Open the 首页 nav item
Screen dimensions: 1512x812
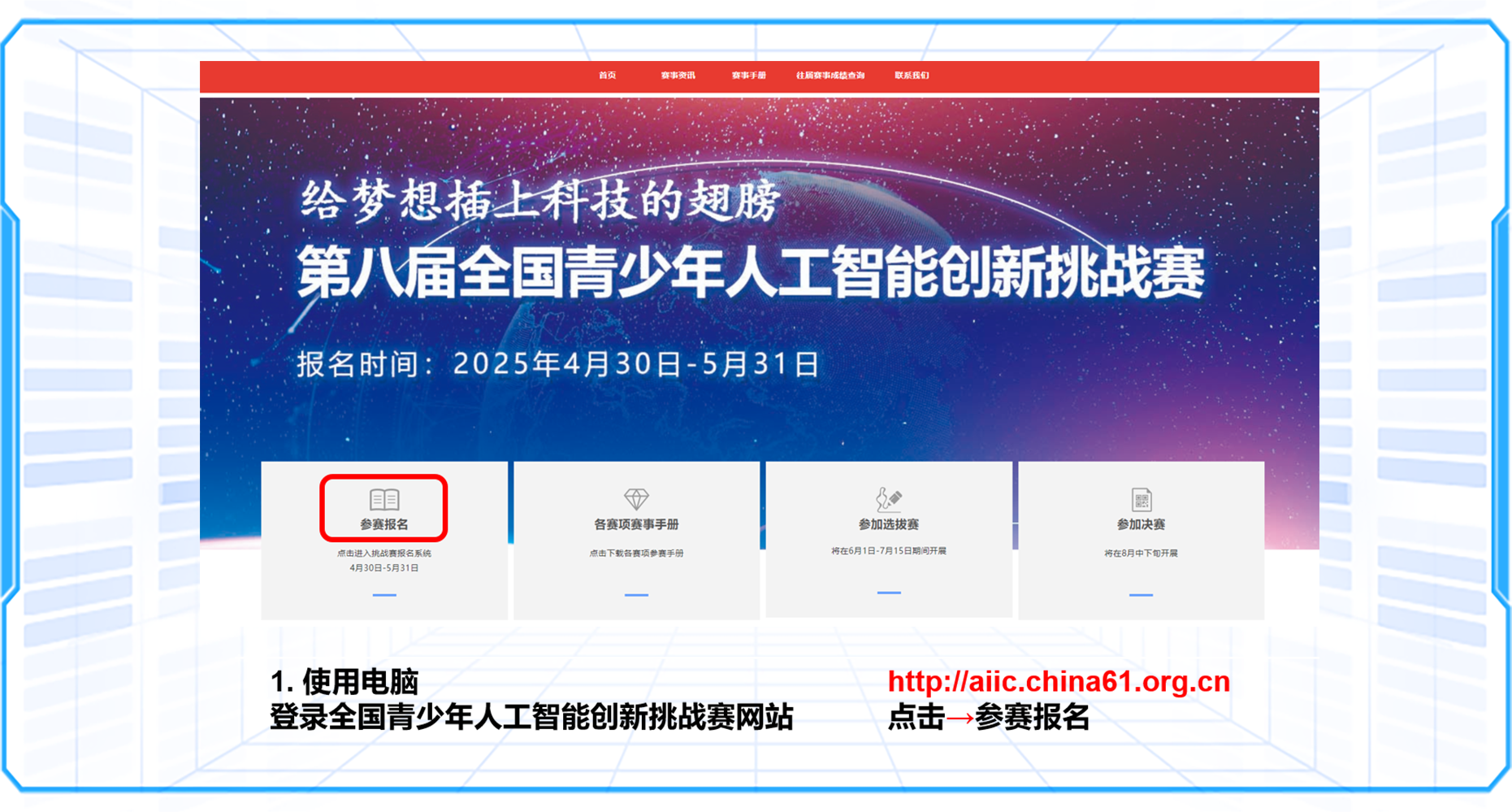coord(608,76)
